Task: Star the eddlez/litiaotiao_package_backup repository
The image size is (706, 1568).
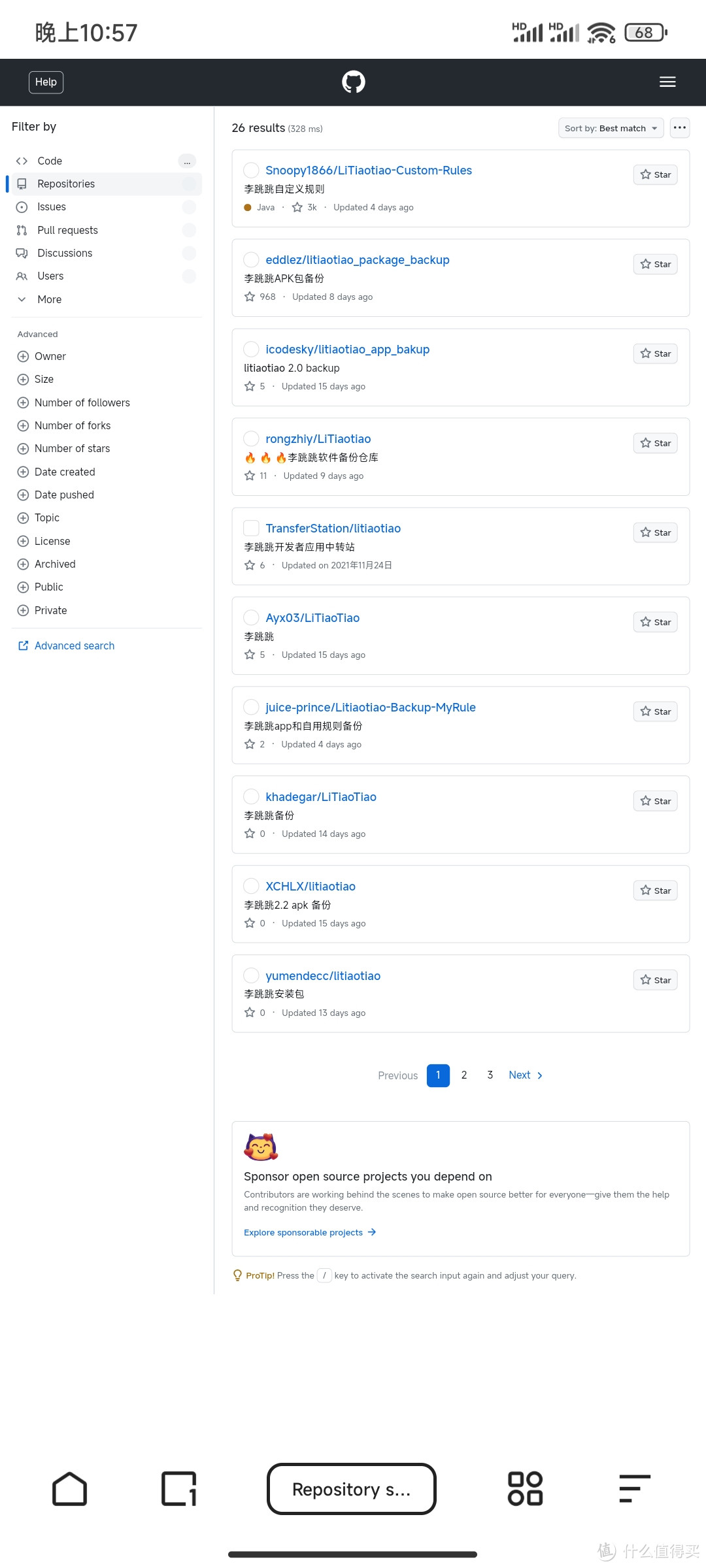Action: click(656, 265)
